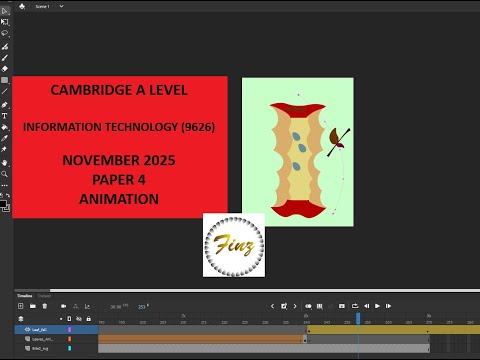This screenshot has width=480, height=360.
Task: Select the Eyedropper tool
Action: [5, 138]
